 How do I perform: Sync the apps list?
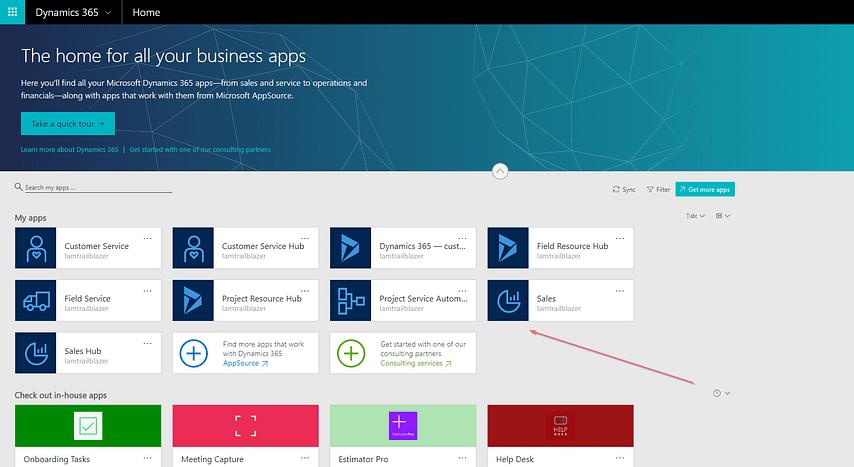coord(624,189)
